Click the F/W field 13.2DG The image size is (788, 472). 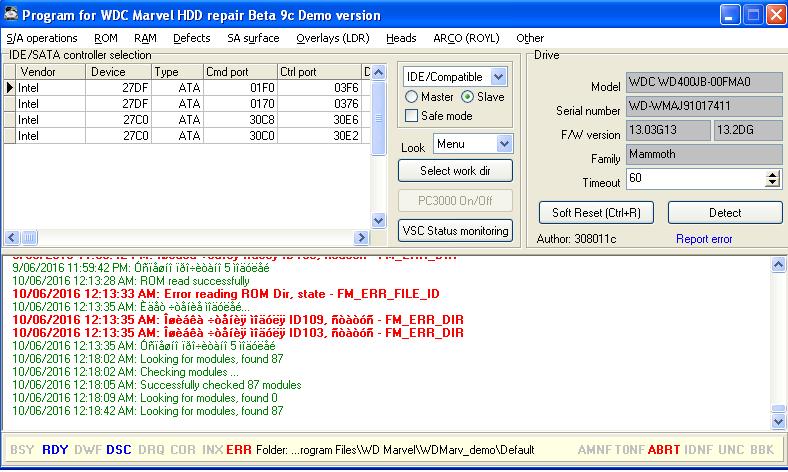[x=748, y=130]
